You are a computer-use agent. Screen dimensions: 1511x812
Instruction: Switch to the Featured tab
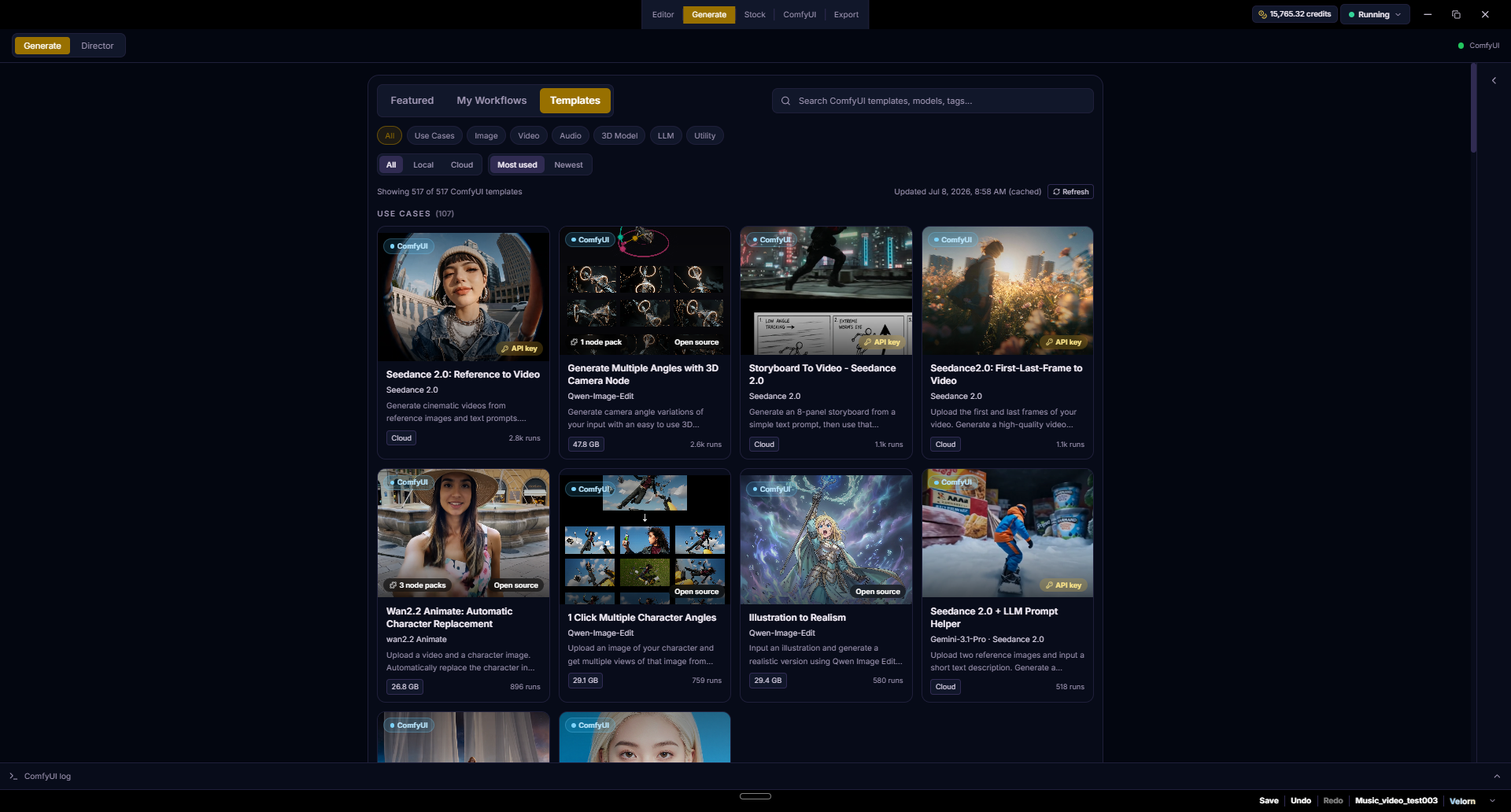tap(412, 101)
